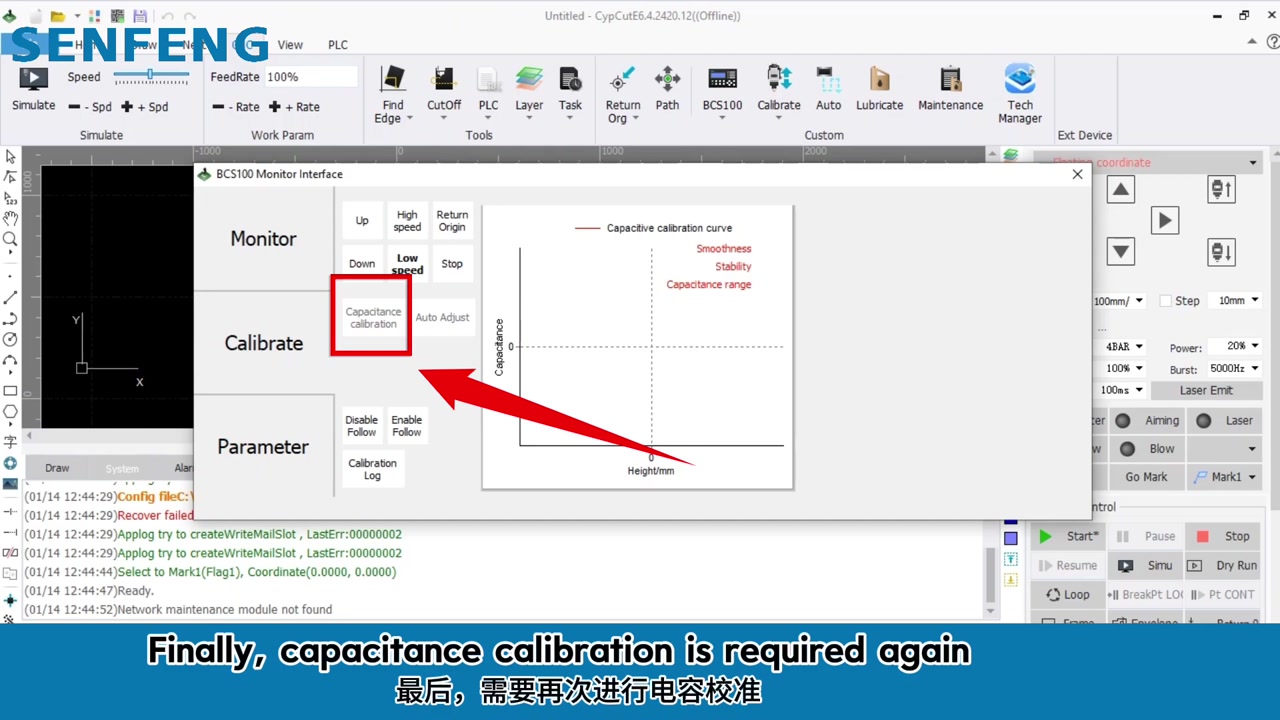The width and height of the screenshot is (1280, 720).
Task: Expand the Power percentage dropdown
Action: 1254,347
